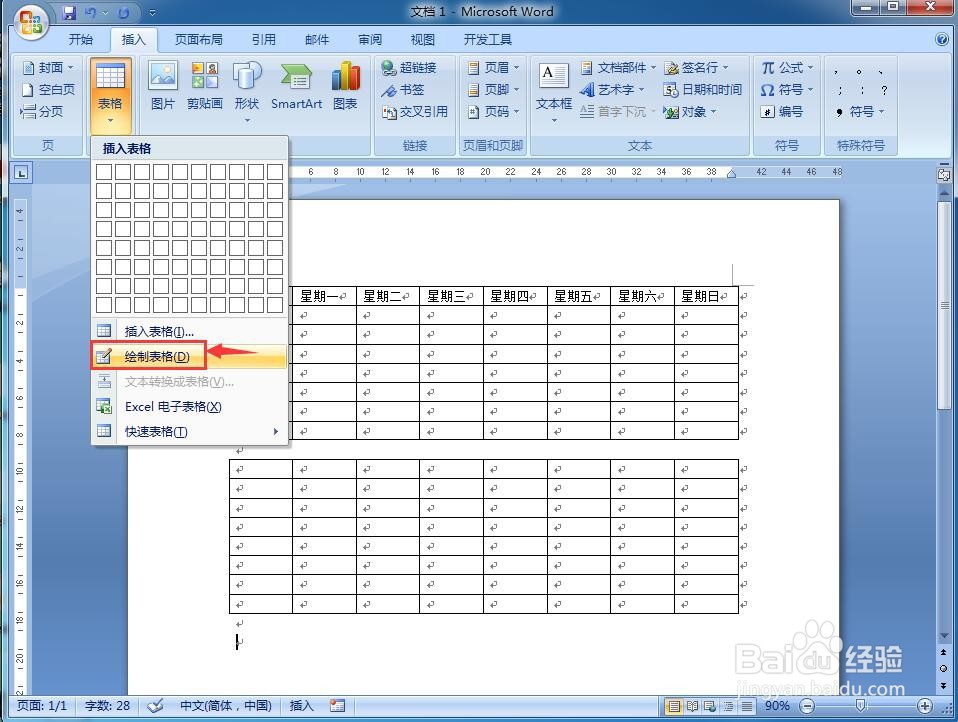Insert a SmartArt graphic
This screenshot has width=958, height=722.
click(295, 85)
